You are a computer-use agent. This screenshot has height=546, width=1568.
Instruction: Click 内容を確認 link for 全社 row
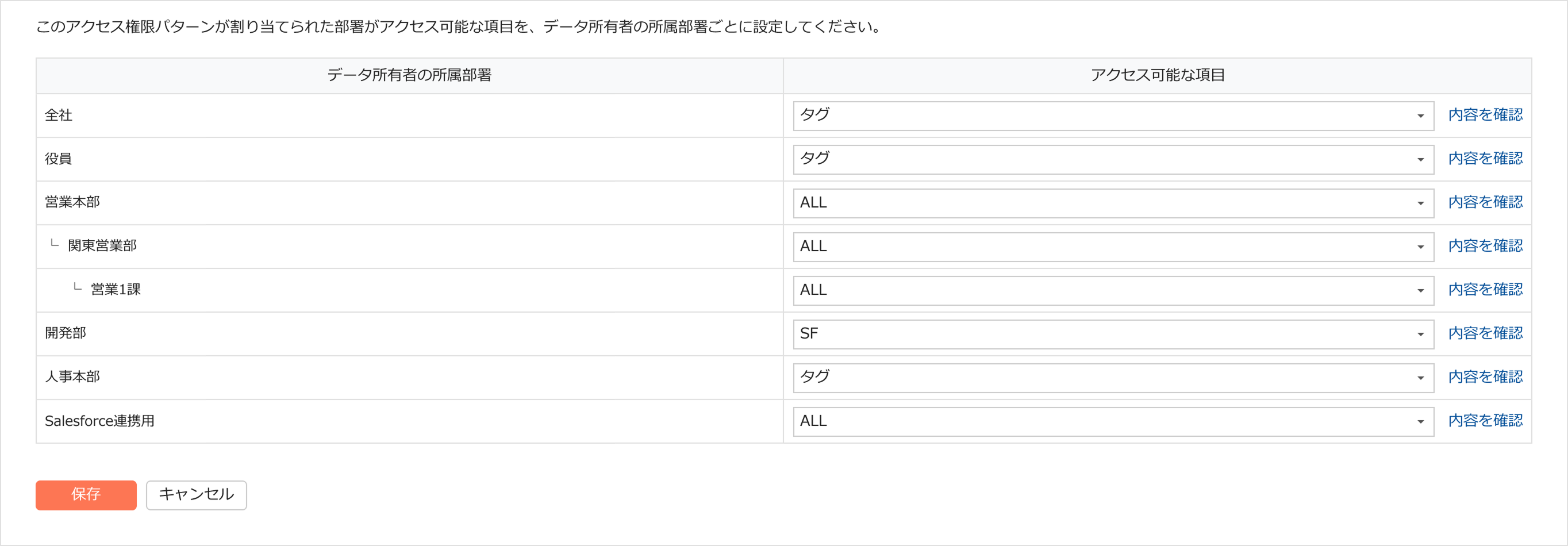[x=1485, y=115]
